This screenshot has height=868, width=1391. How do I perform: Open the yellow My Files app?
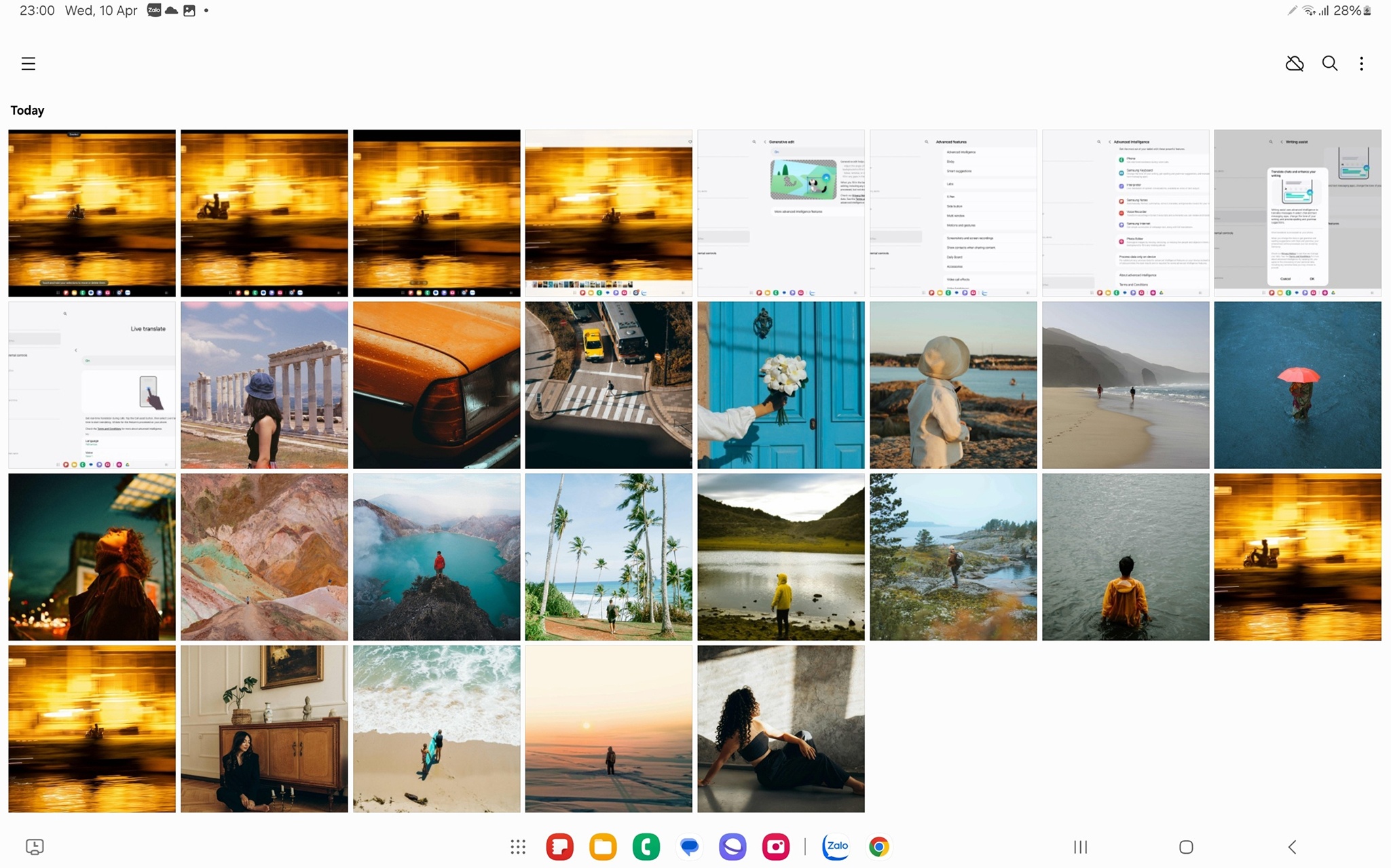coord(603,846)
